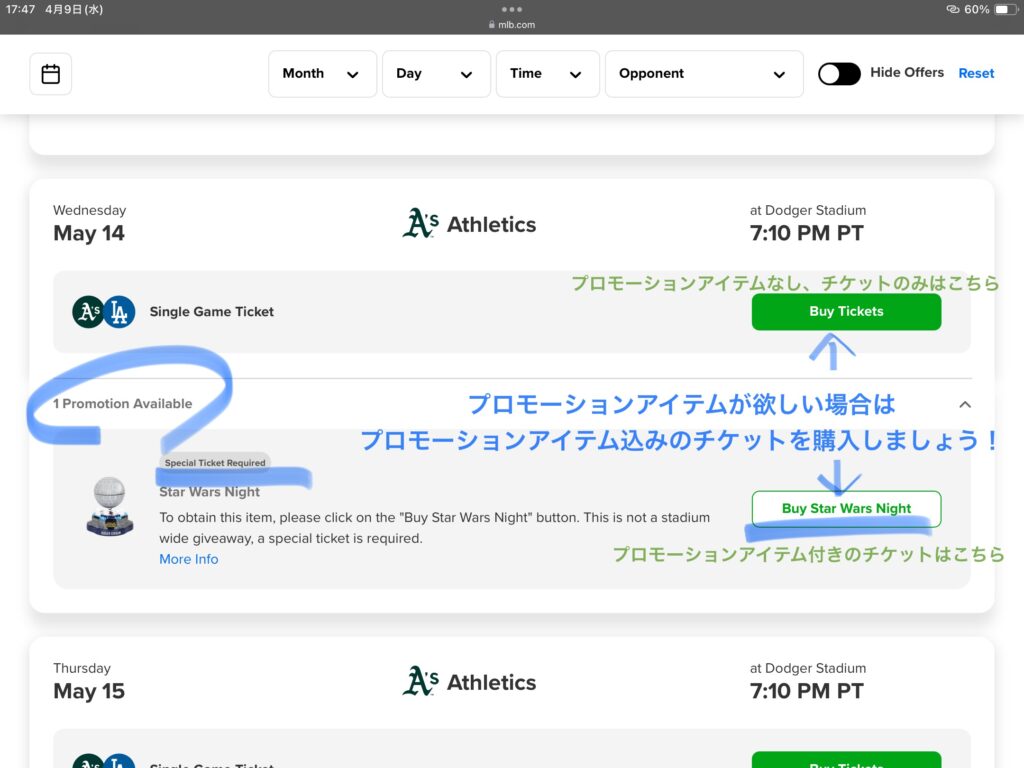Click the 'Special Ticket Required' badge
Screen dimensions: 1024x768
pos(215,462)
